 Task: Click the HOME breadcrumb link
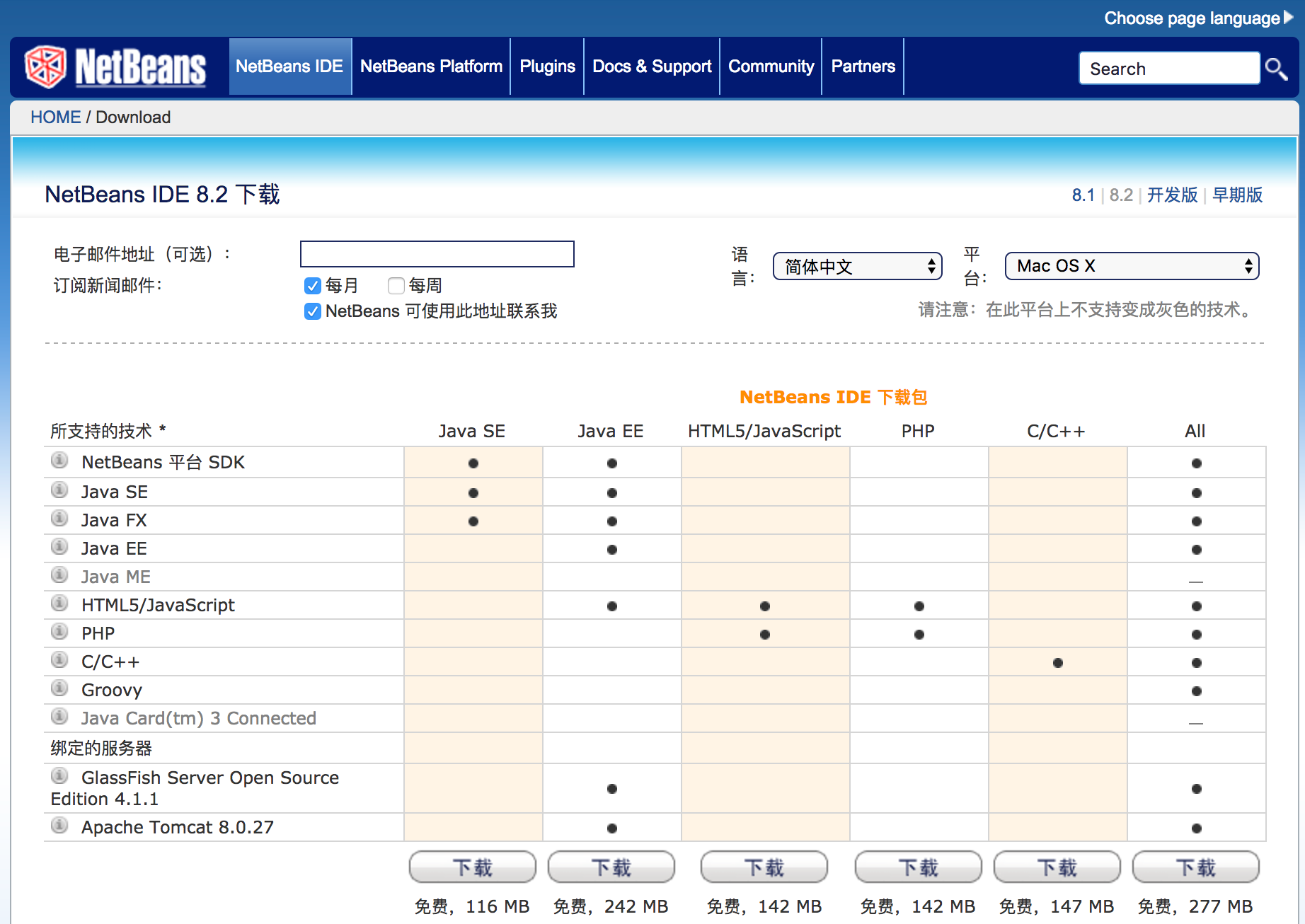coord(55,117)
